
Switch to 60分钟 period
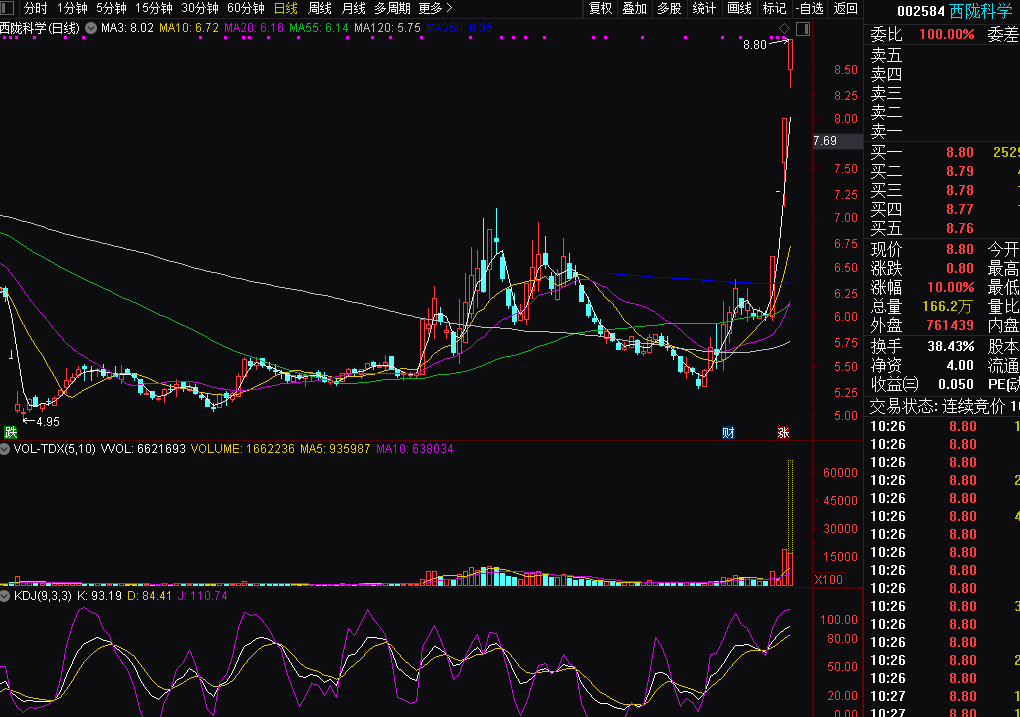click(246, 8)
